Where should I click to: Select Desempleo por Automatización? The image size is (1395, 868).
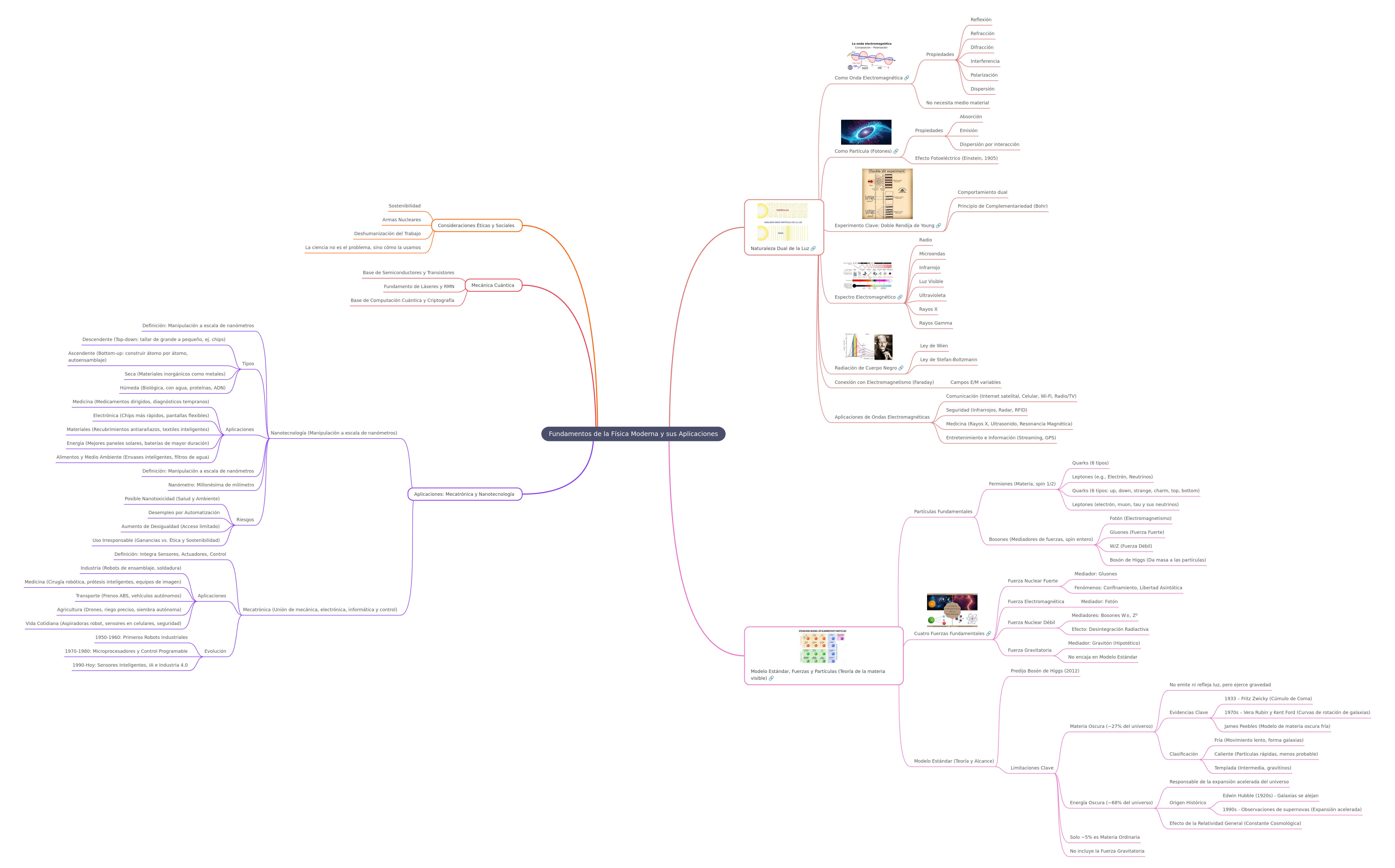184,513
